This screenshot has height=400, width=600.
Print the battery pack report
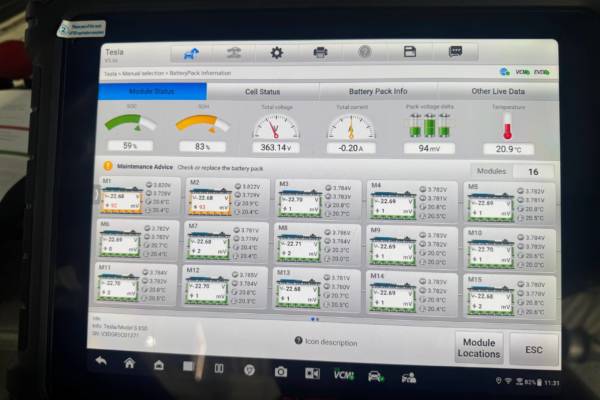[x=321, y=53]
